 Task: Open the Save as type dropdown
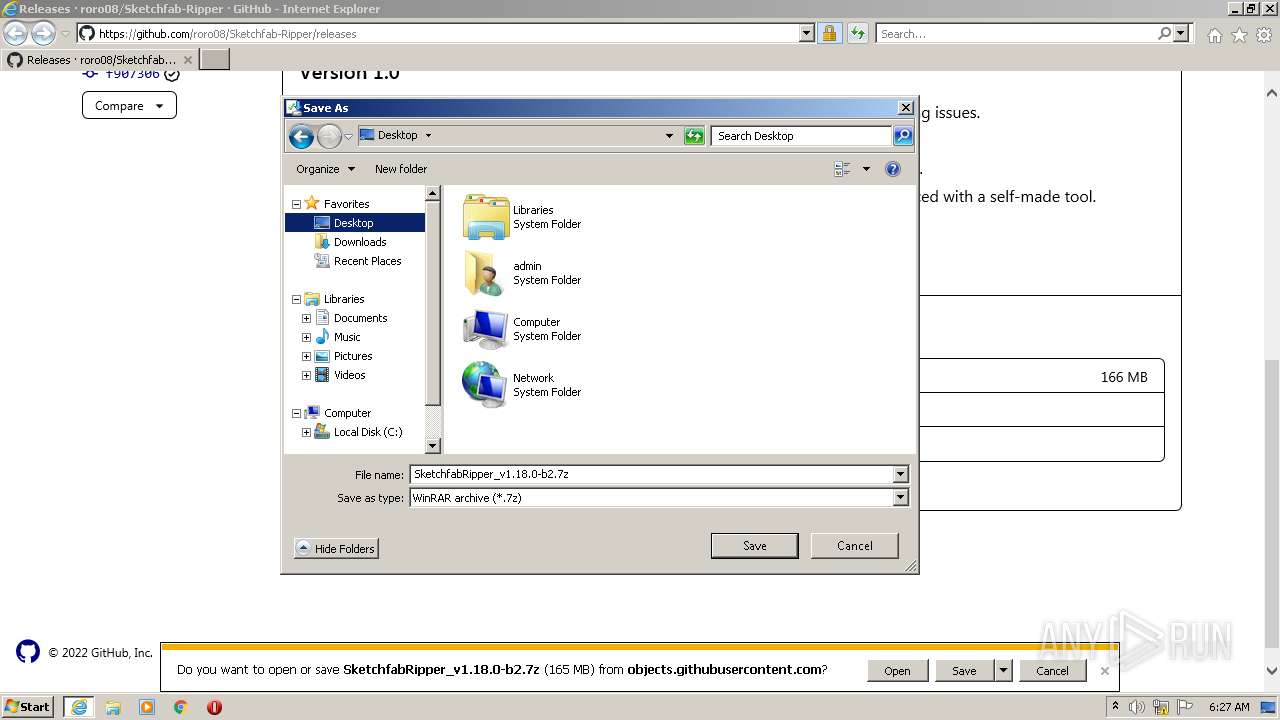(x=900, y=497)
